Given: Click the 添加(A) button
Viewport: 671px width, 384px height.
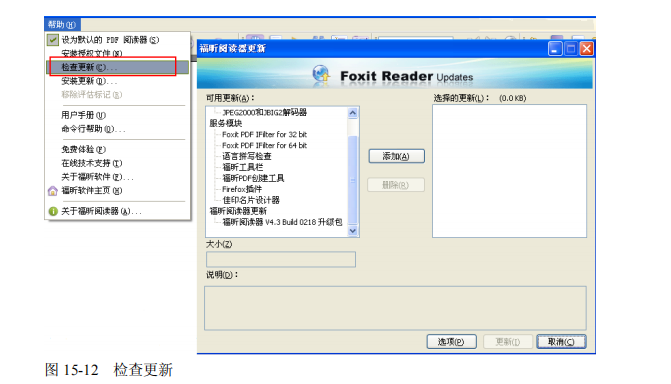Looking at the screenshot, I should point(397,156).
